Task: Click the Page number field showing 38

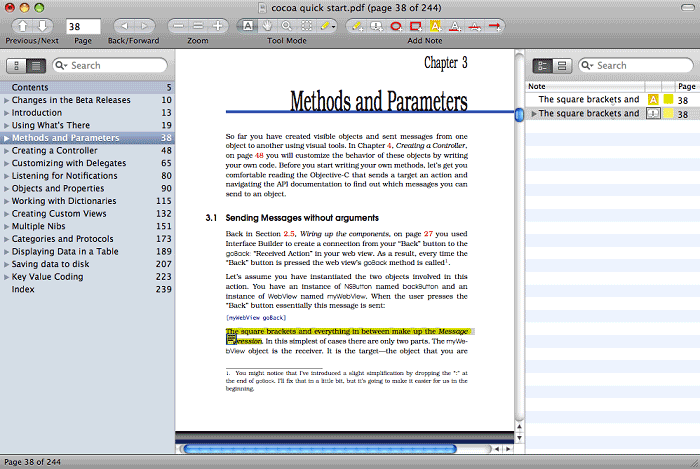Action: point(83,26)
